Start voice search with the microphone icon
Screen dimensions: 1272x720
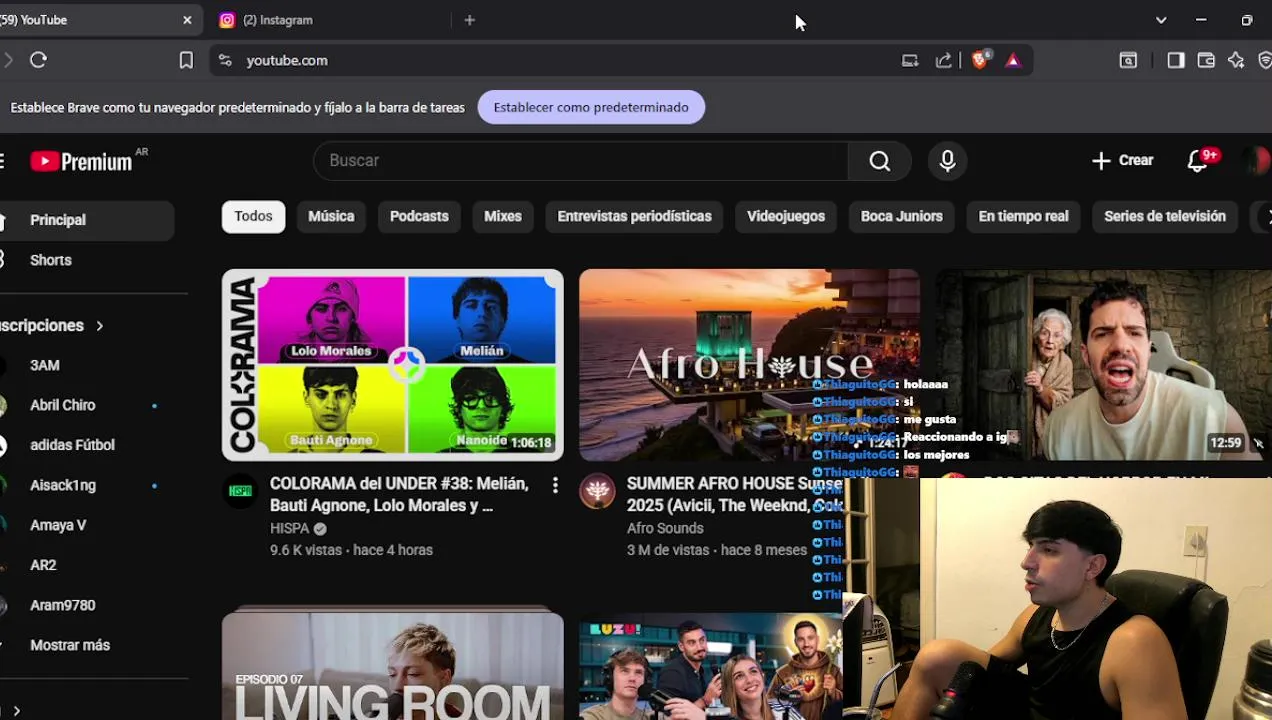point(947,161)
